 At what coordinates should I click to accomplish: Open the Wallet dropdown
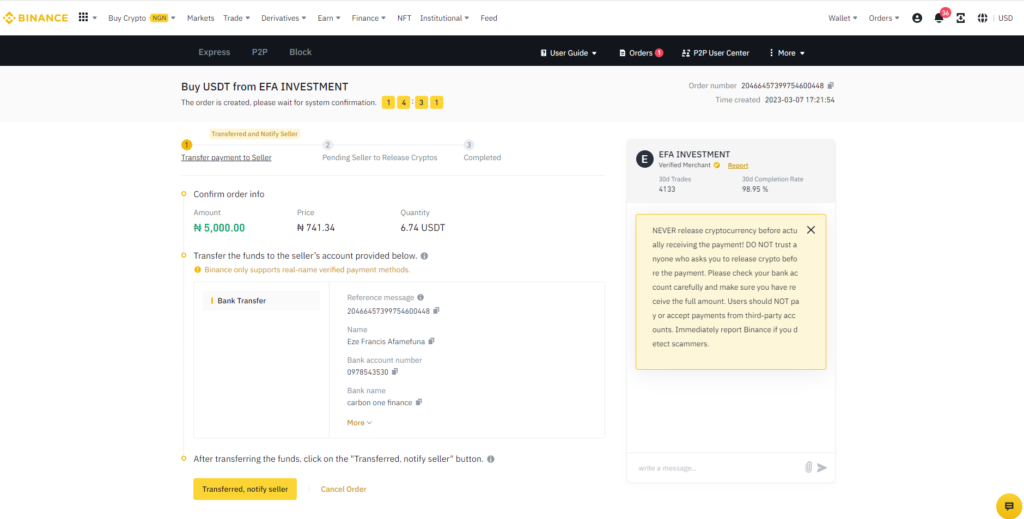click(842, 18)
